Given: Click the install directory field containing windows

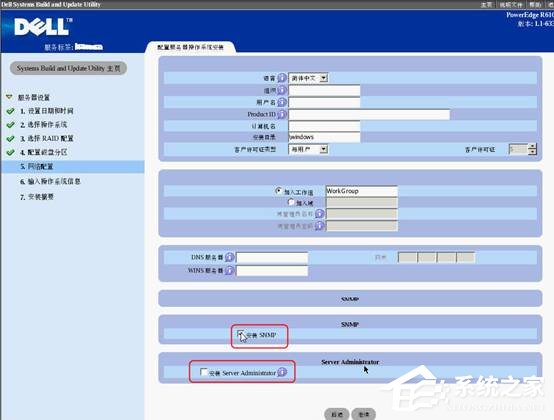Looking at the screenshot, I should pyautogui.click(x=324, y=137).
